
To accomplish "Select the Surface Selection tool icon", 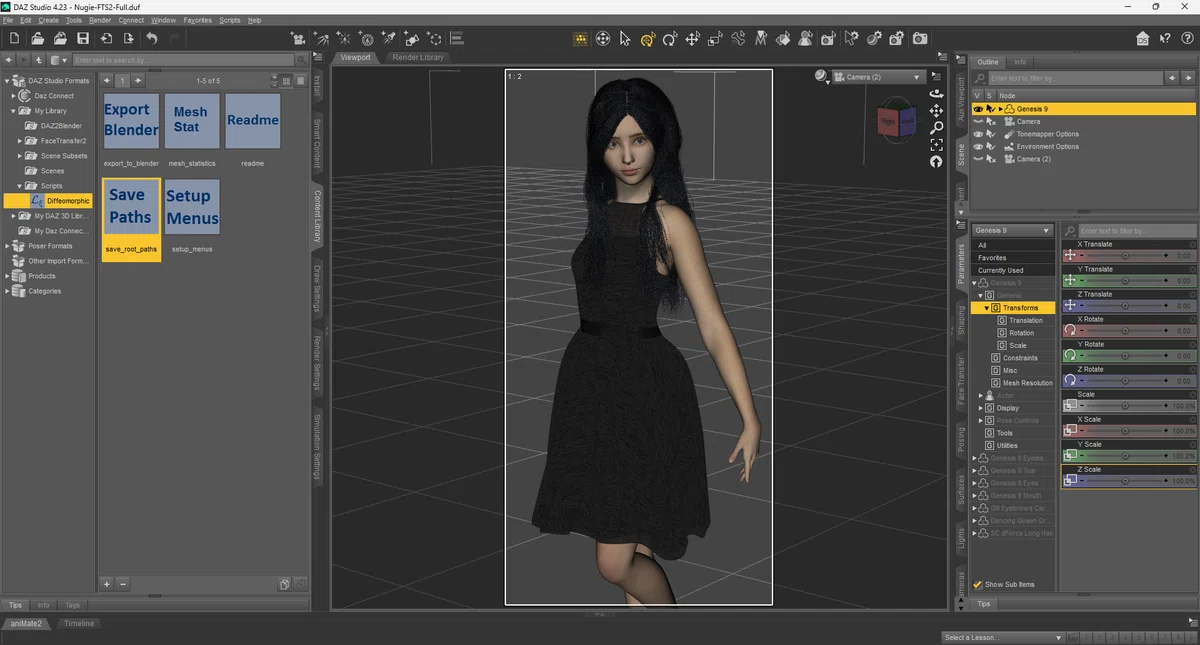I will click(784, 38).
